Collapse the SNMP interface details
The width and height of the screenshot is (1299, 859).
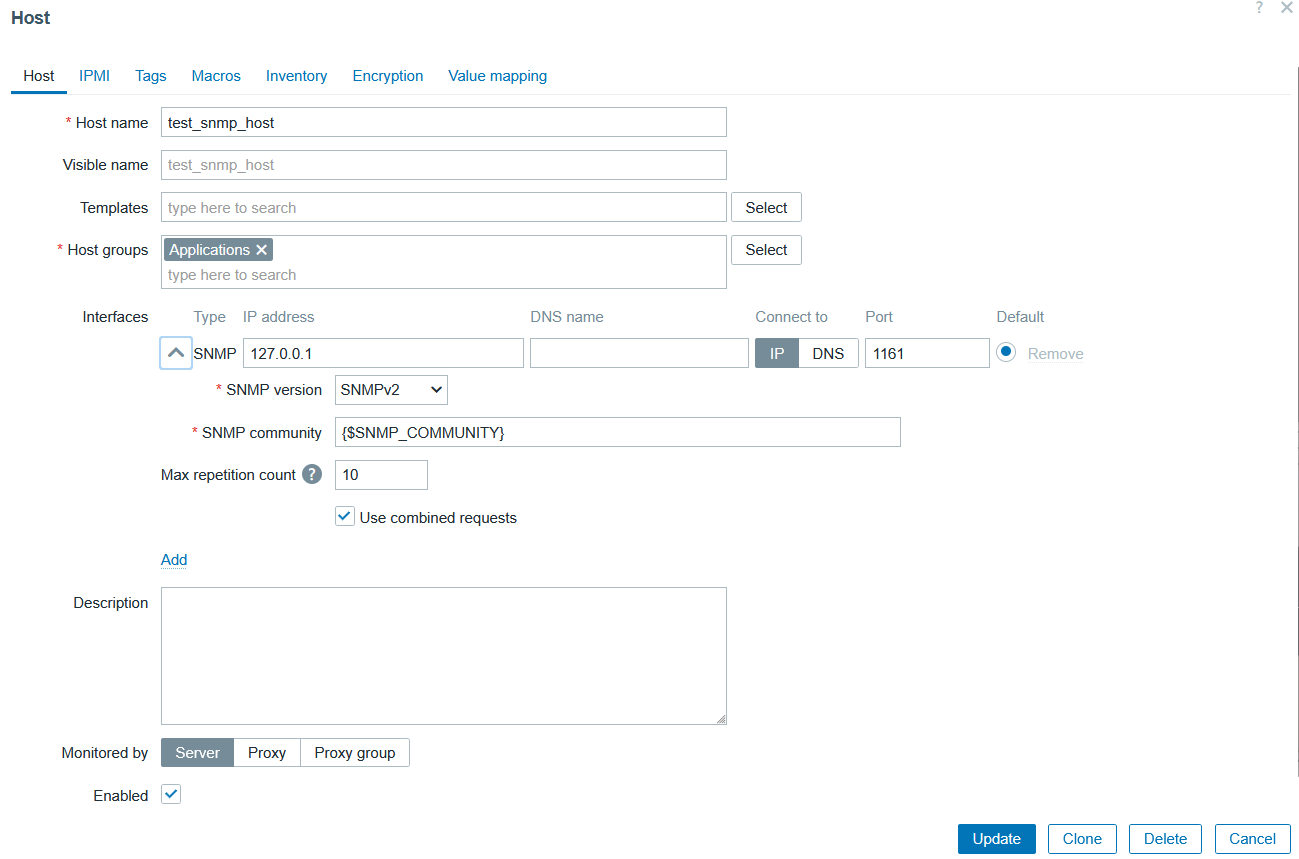175,353
